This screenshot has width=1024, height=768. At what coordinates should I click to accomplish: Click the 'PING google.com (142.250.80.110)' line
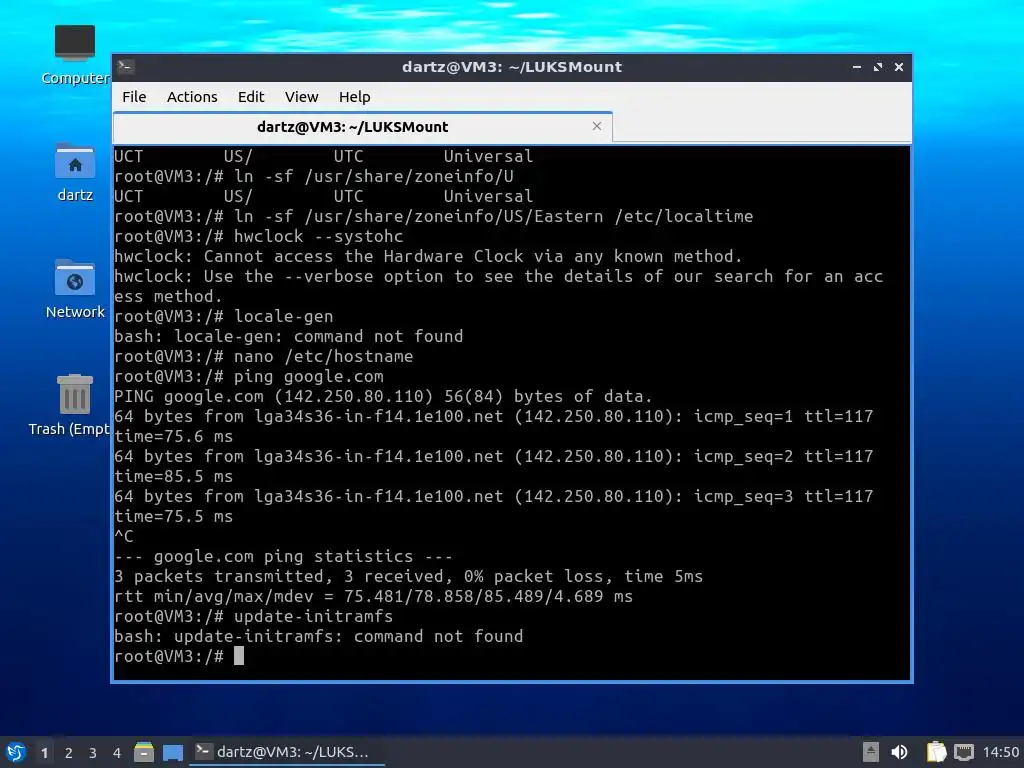[383, 396]
